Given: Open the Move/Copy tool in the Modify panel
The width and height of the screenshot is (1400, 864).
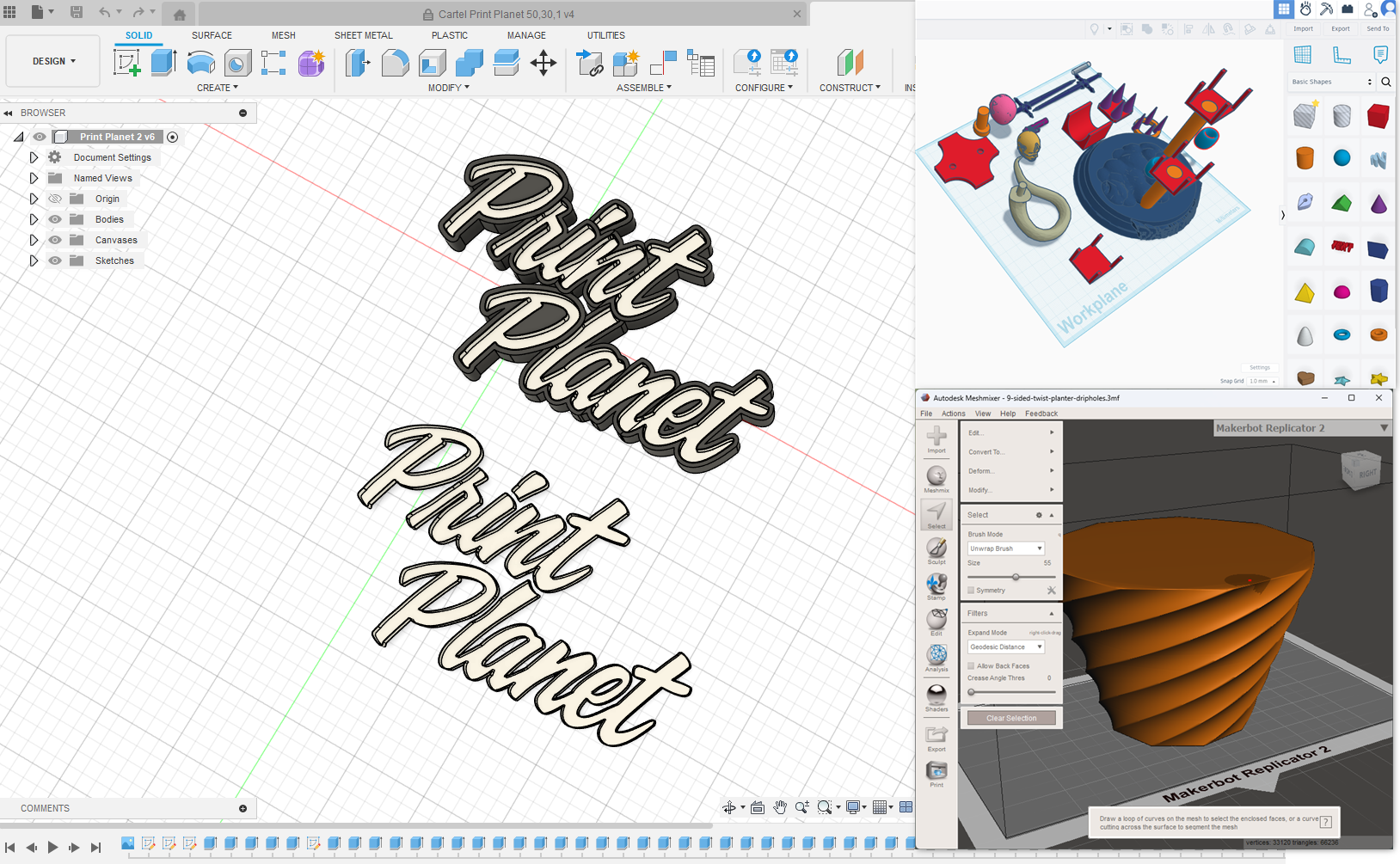Looking at the screenshot, I should pyautogui.click(x=543, y=62).
